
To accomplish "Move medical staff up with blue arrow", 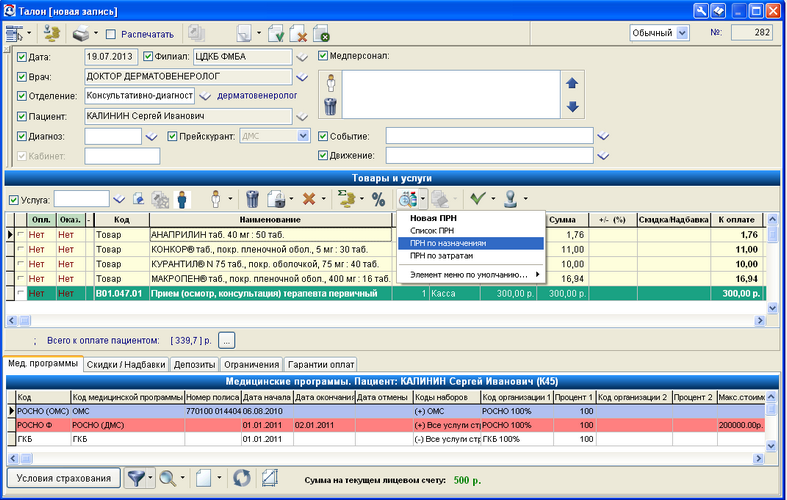I will 572,83.
